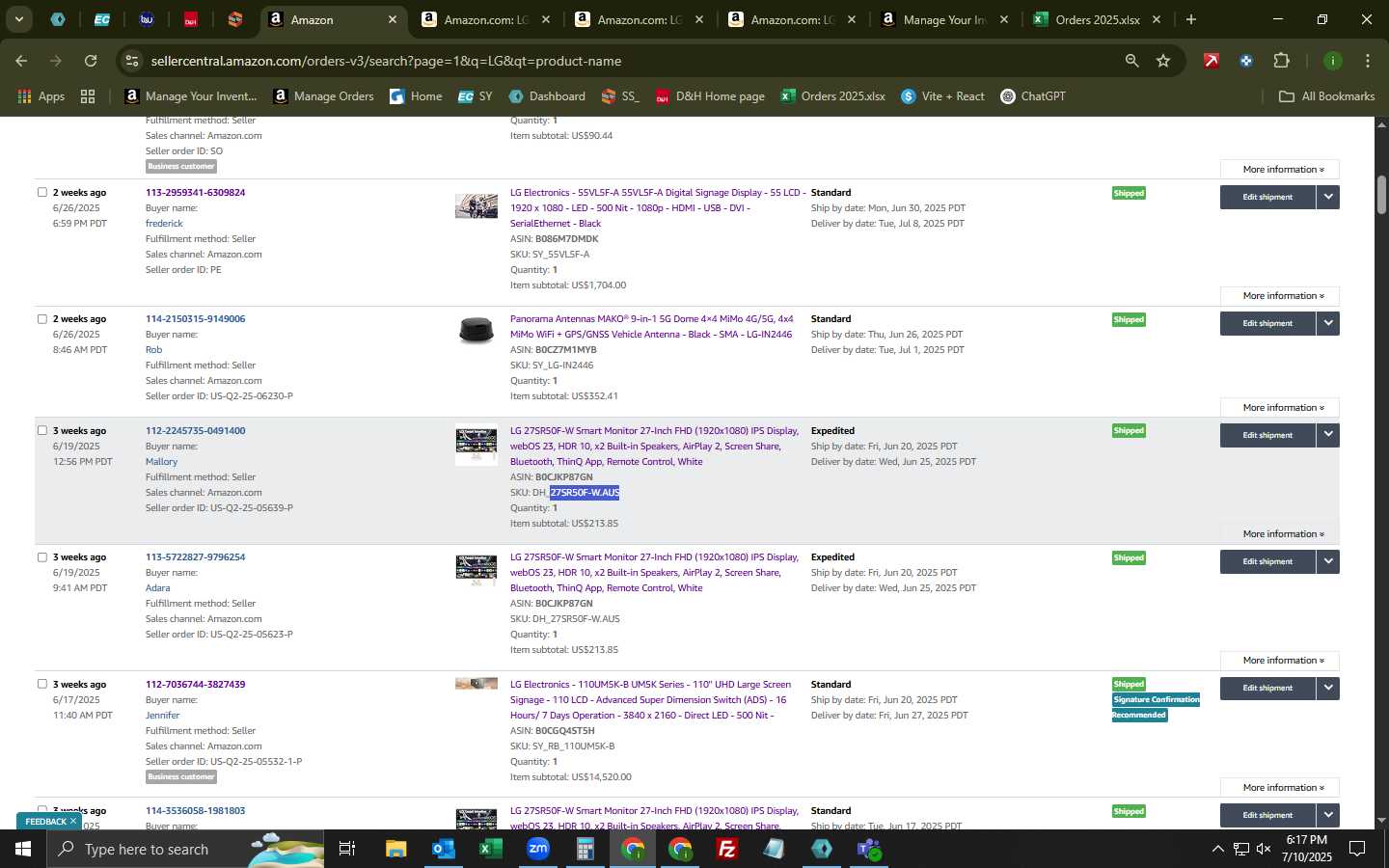
Task: Open Microsoft Teams from the taskbar
Action: tap(869, 849)
